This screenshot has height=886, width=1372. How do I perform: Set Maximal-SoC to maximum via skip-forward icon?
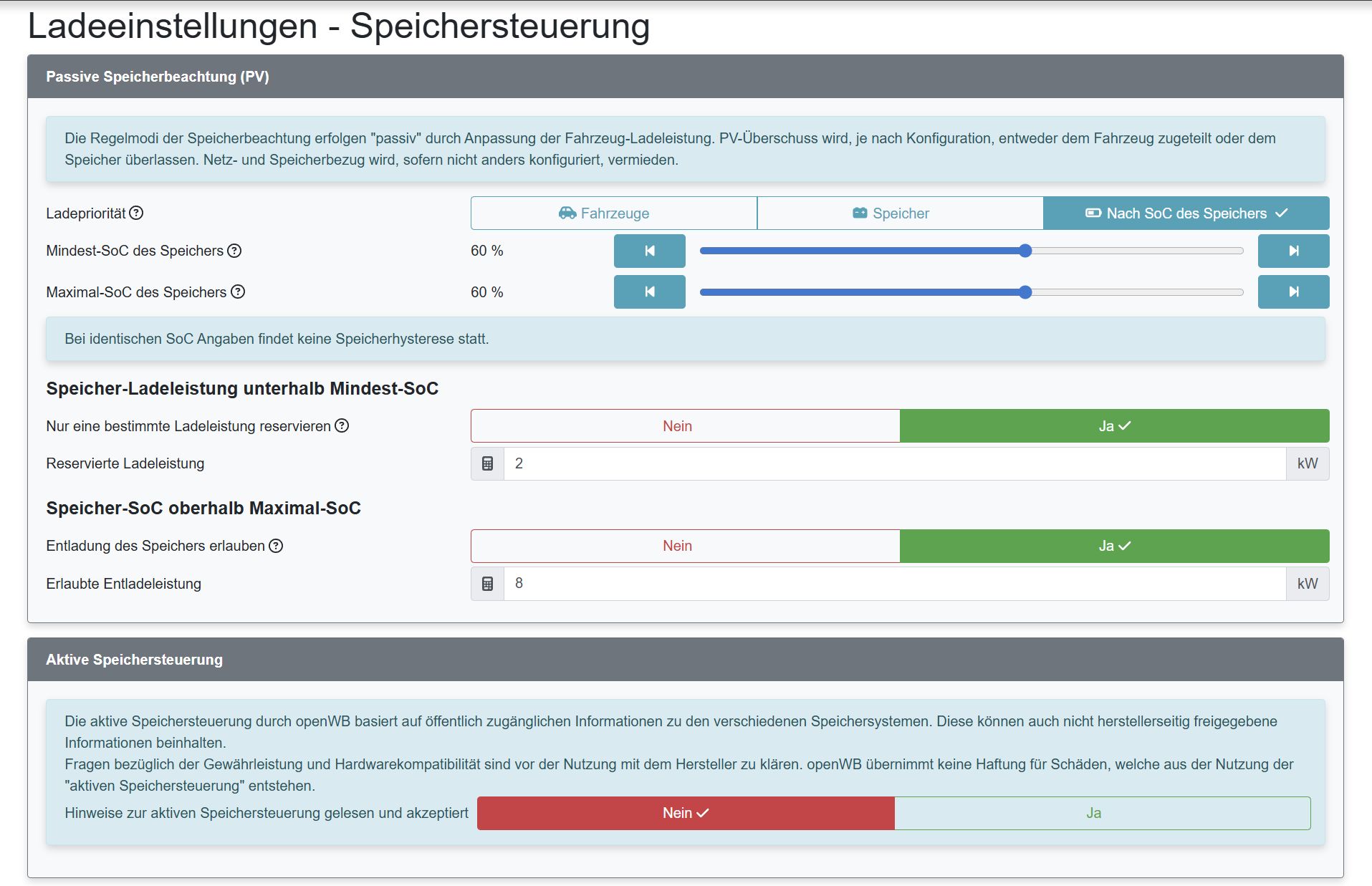(1293, 292)
